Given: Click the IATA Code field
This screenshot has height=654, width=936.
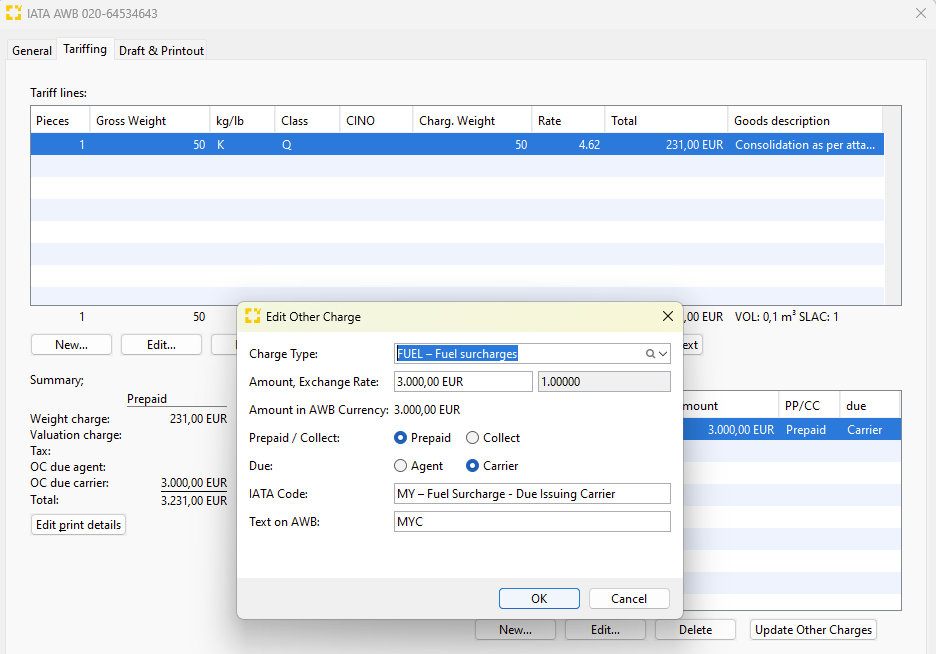Looking at the screenshot, I should (x=532, y=493).
